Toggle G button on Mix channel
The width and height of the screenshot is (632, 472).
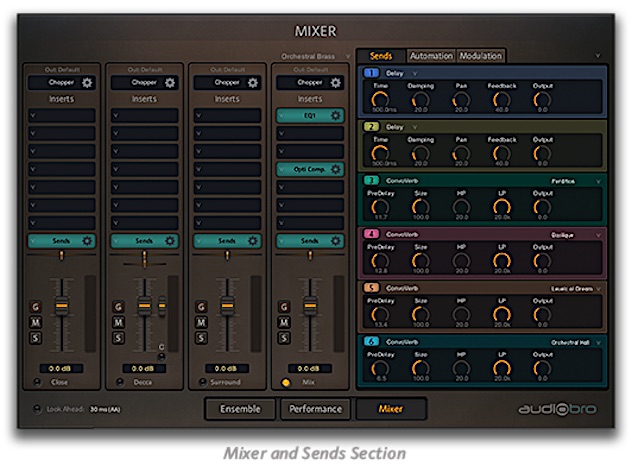pos(284,307)
